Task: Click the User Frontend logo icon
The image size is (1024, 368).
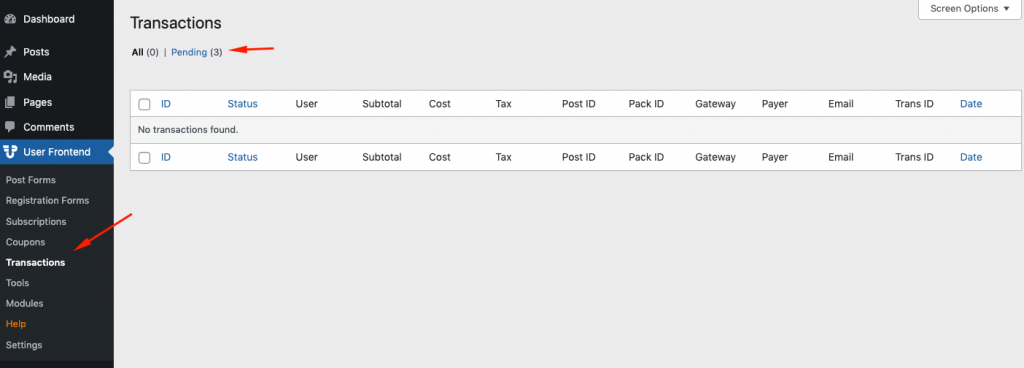Action: pos(10,152)
